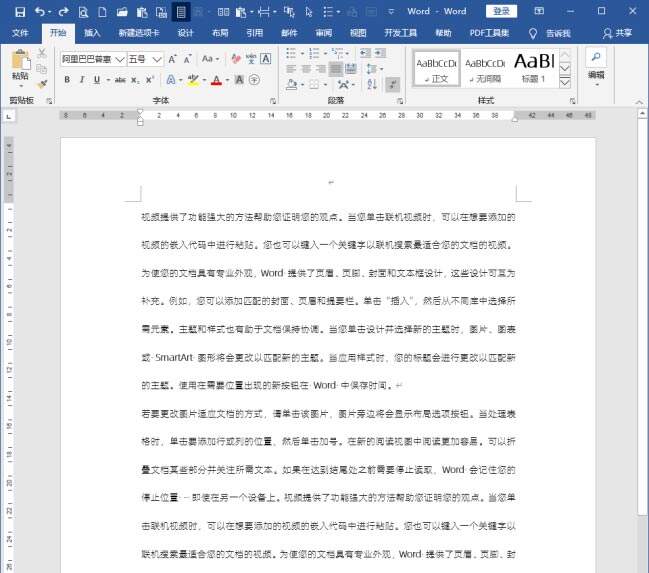
Task: Create a new blank document
Action: point(102,12)
